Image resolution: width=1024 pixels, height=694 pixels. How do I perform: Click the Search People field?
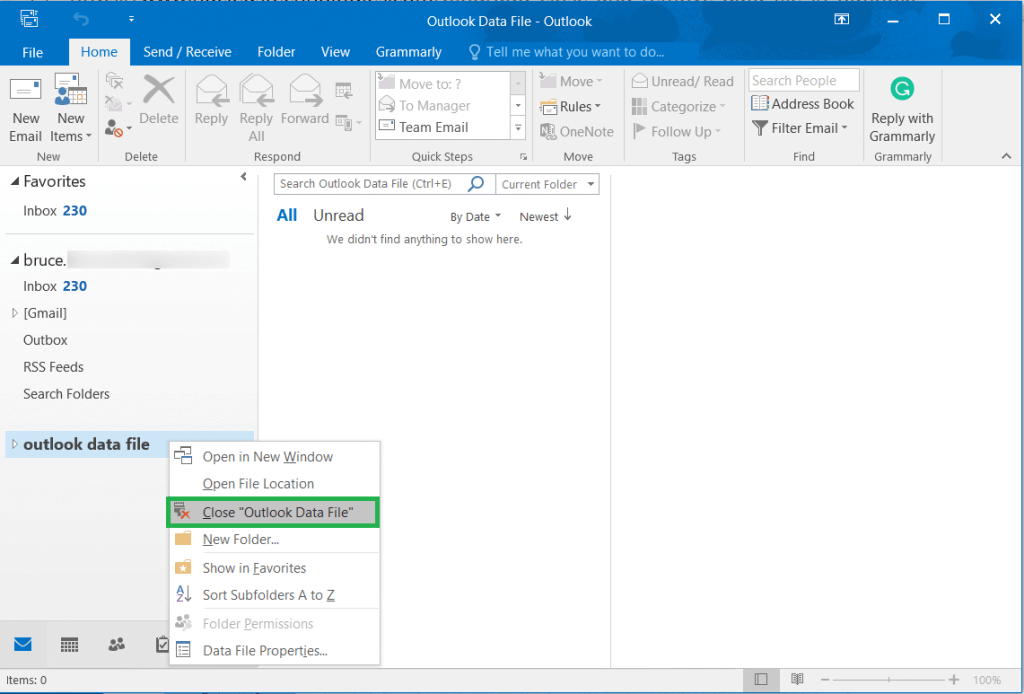[803, 80]
